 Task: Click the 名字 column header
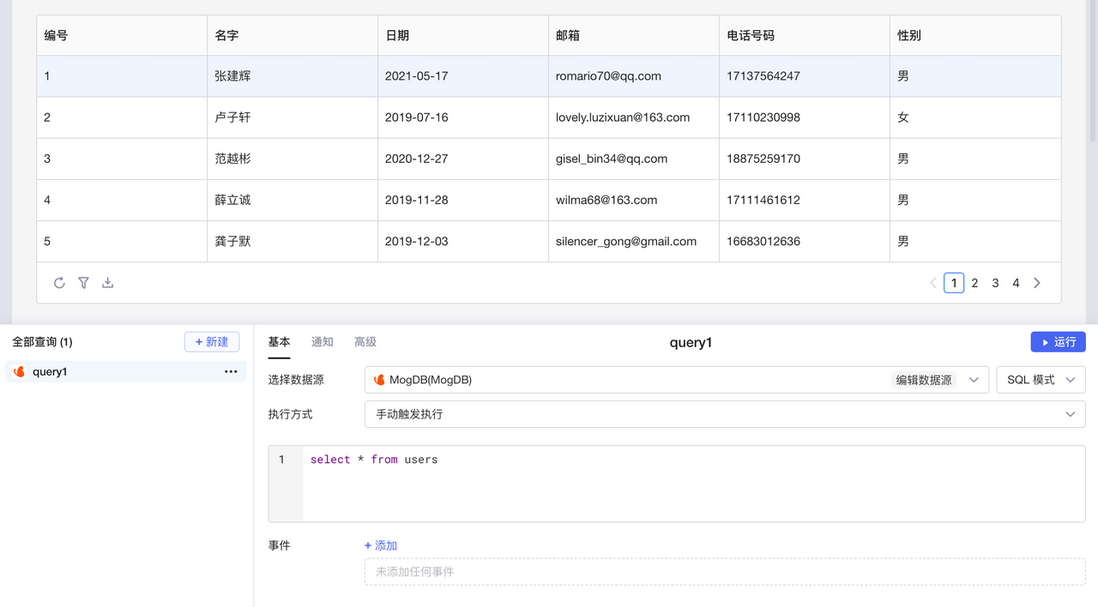293,36
